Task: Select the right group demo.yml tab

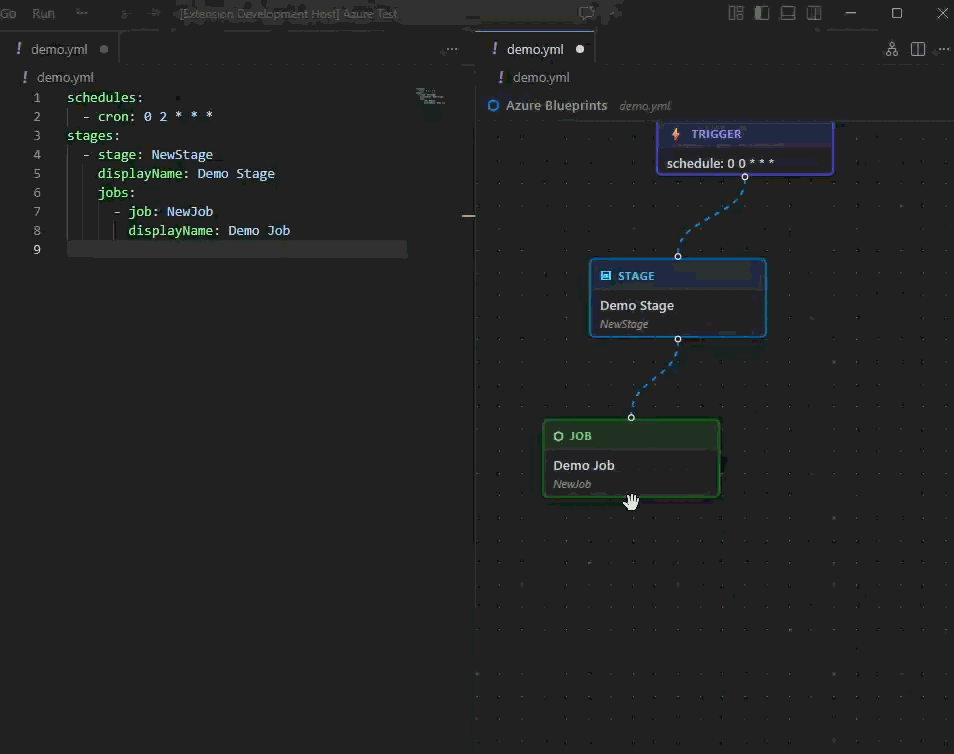Action: 535,49
